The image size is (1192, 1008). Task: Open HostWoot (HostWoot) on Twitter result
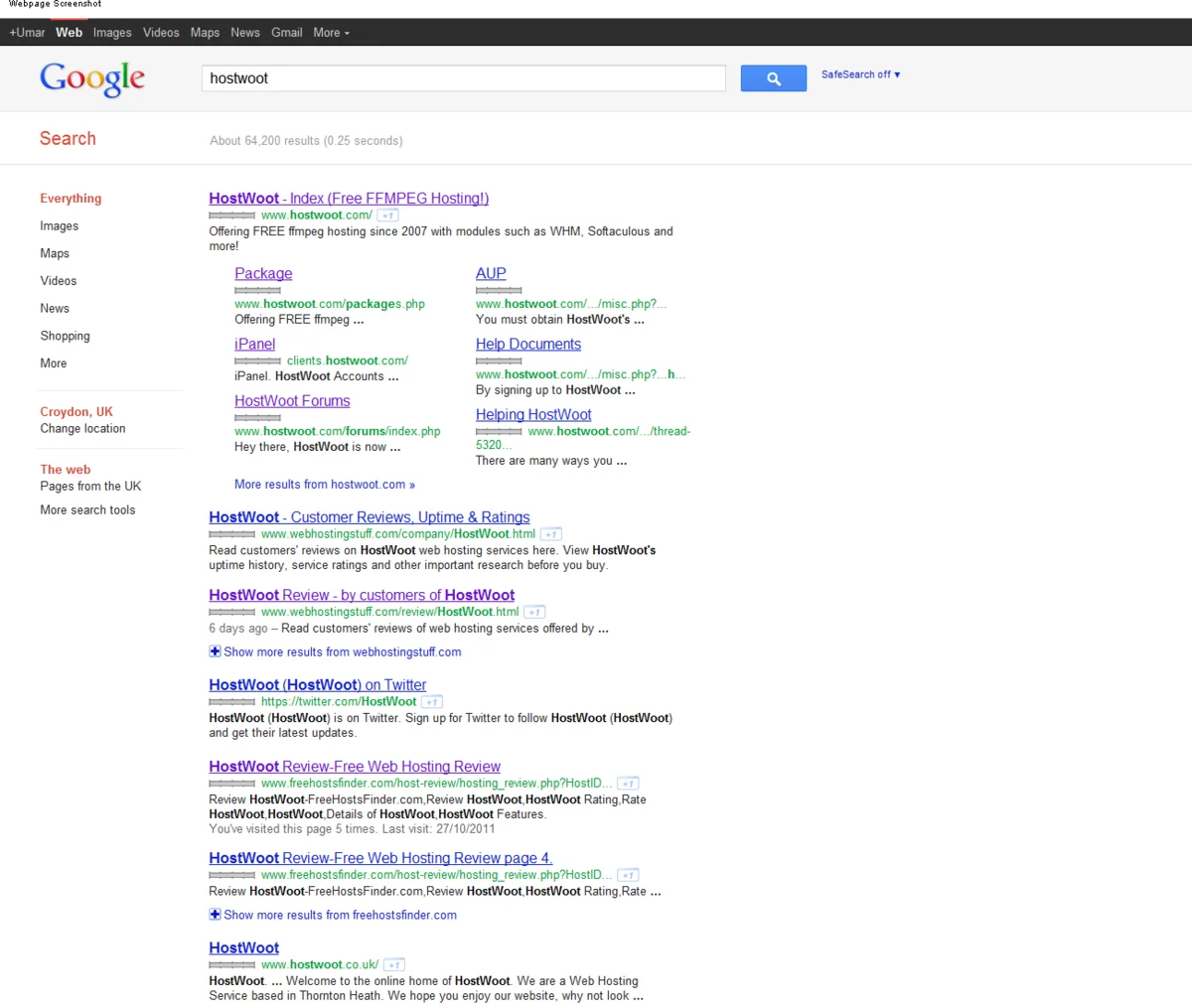[x=318, y=685]
